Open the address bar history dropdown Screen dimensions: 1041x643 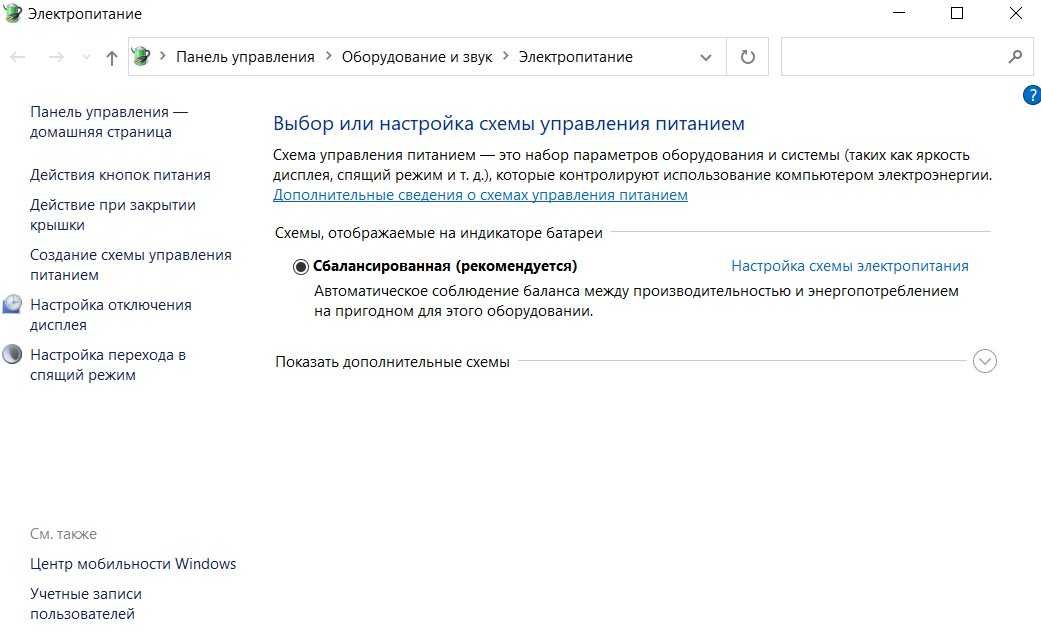pos(707,58)
